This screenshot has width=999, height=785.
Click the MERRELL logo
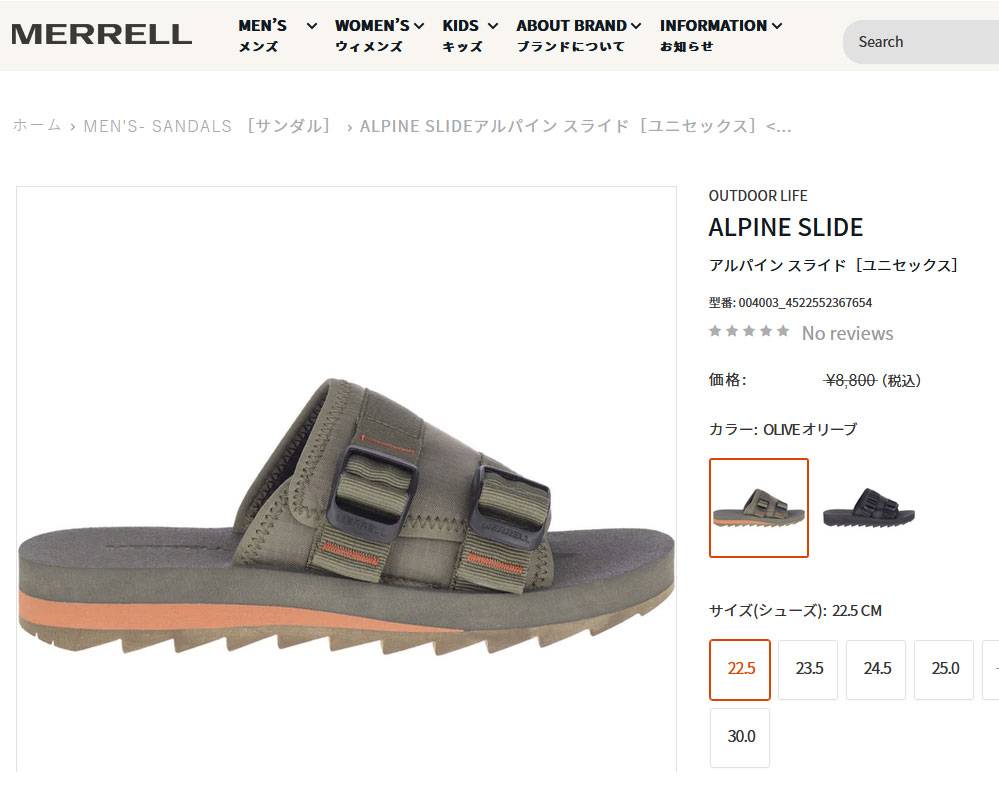click(x=101, y=34)
